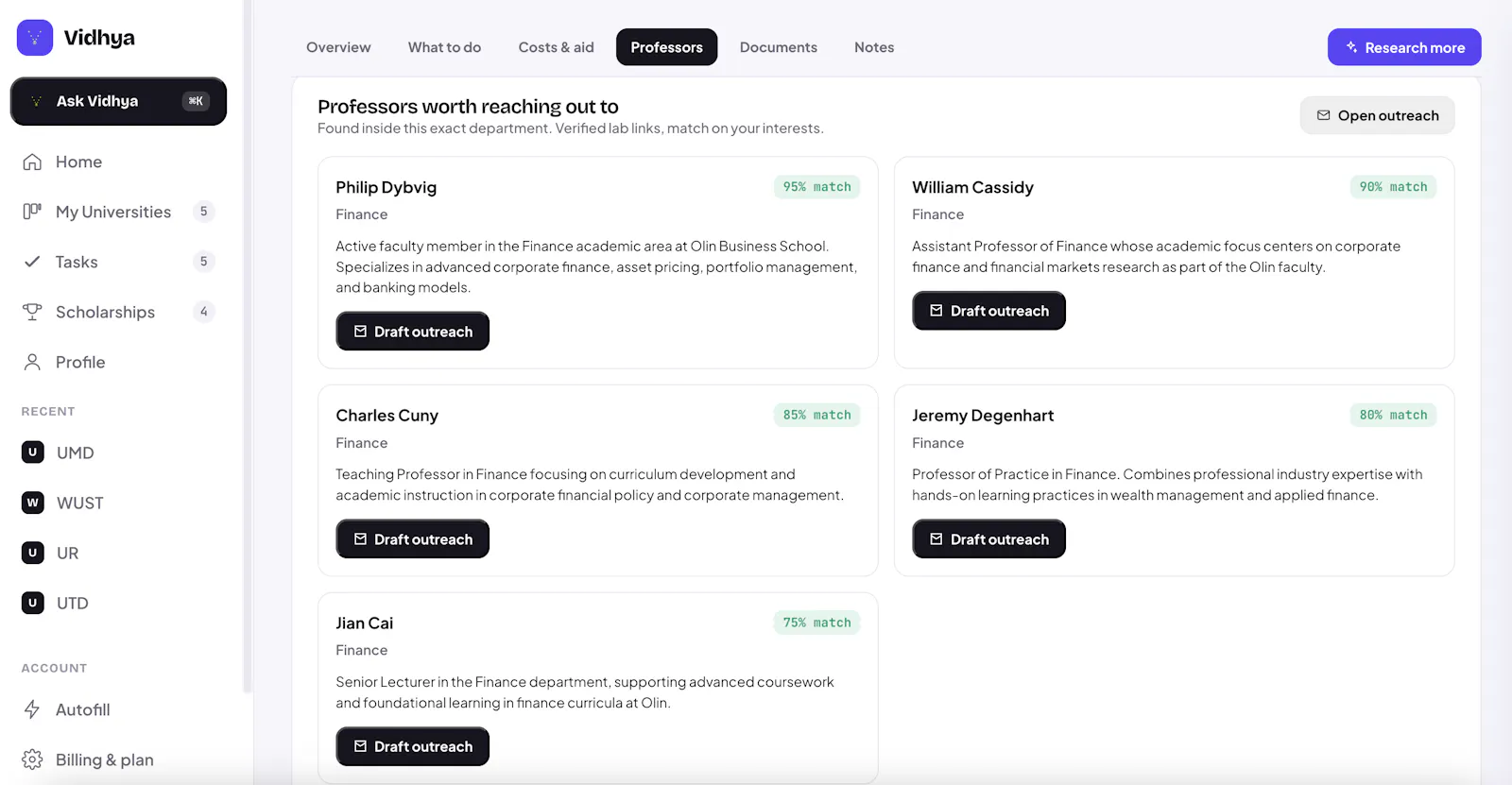Draft outreach to Charles Cuny
This screenshot has height=785, width=1512.
[x=413, y=539]
